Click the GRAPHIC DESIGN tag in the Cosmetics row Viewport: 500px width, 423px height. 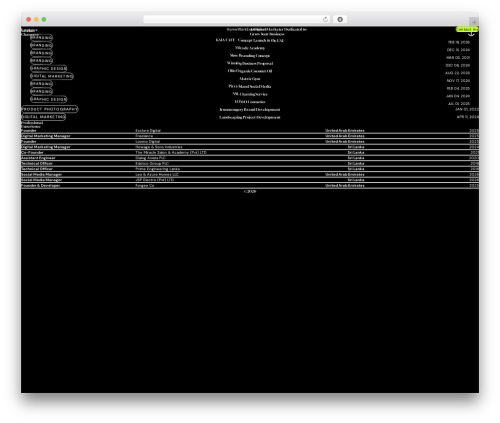pyautogui.click(x=48, y=99)
